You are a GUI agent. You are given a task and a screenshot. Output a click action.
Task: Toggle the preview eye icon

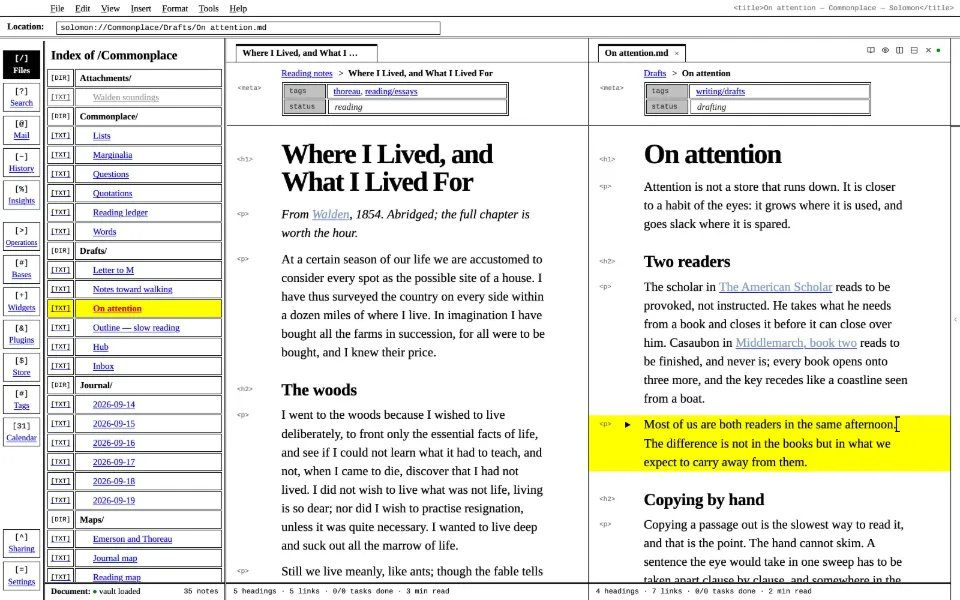(885, 50)
